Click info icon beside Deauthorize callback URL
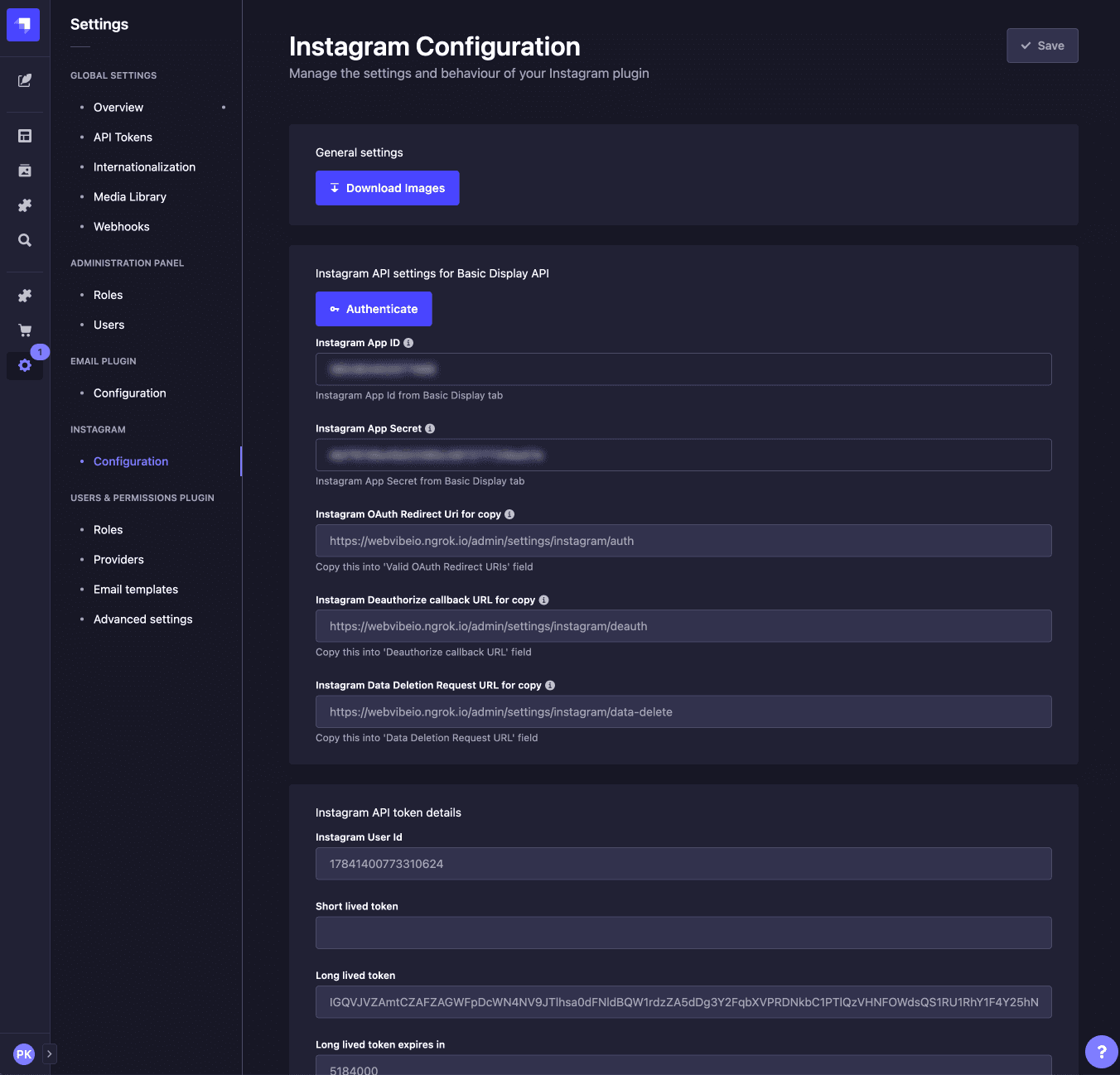 (x=543, y=600)
